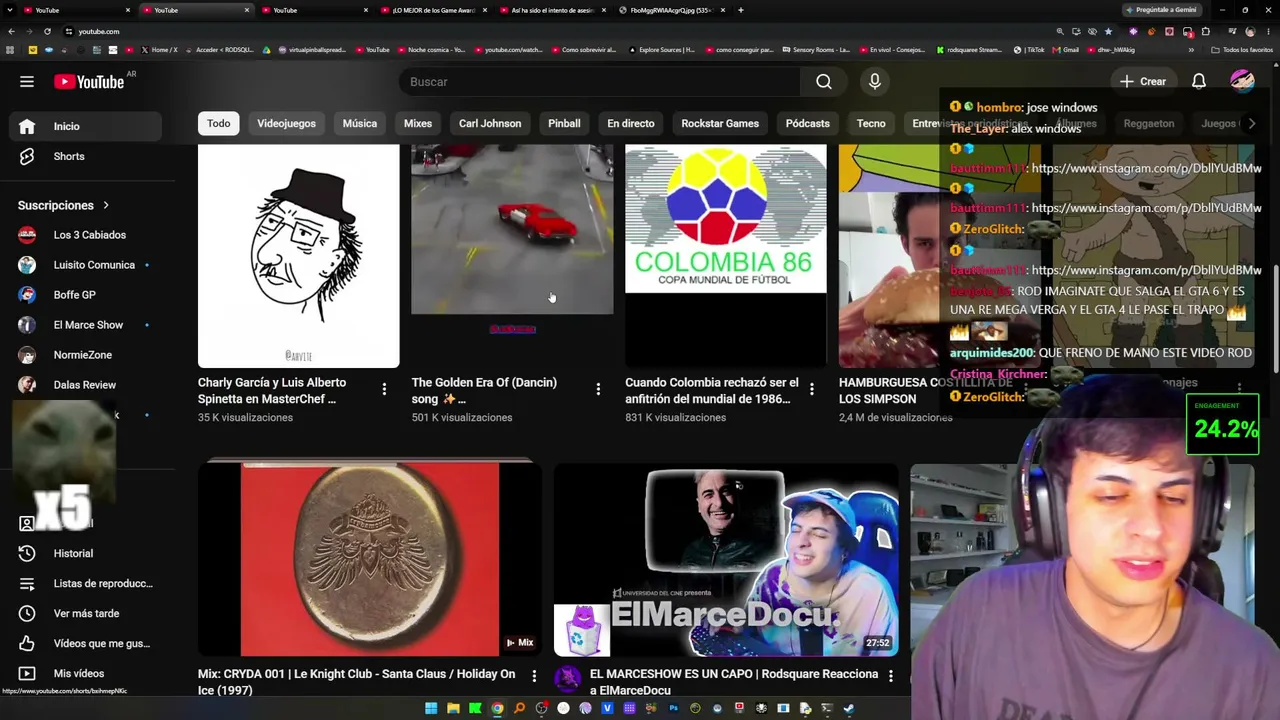Filter feed by Videojuegos chip
Image resolution: width=1280 pixels, height=720 pixels.
coord(286,123)
